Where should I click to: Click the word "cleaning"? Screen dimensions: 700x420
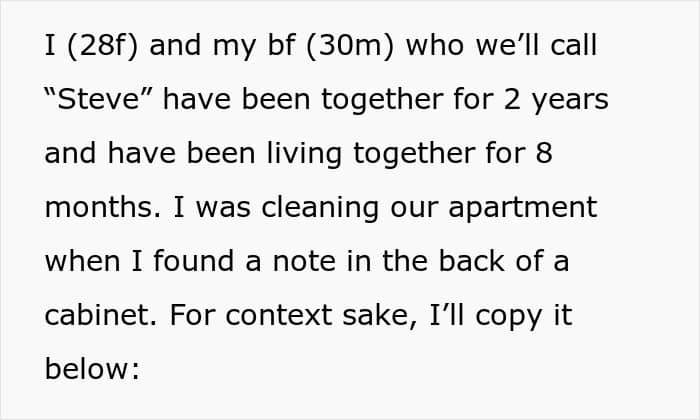click(320, 208)
